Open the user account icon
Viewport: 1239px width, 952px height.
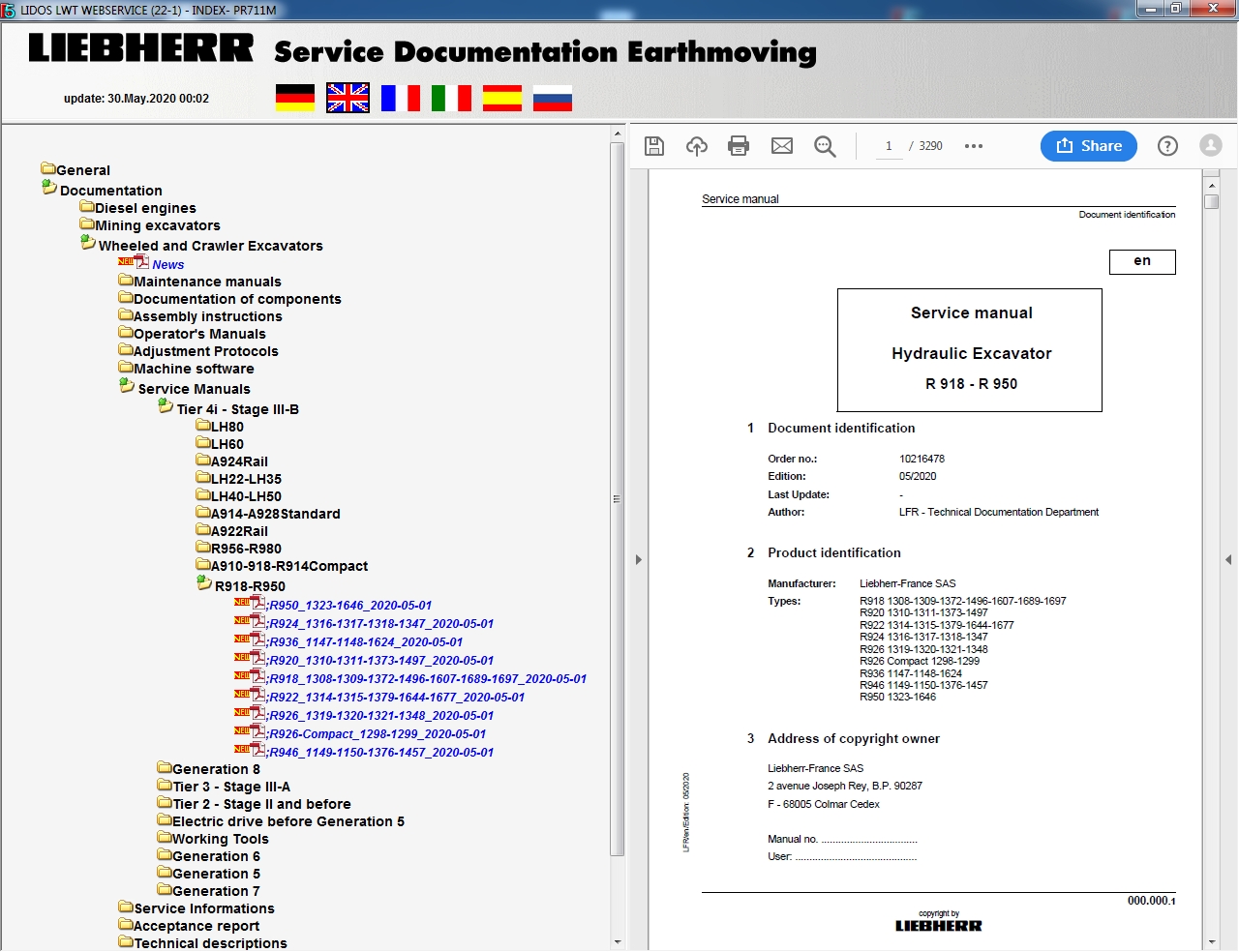pyautogui.click(x=1210, y=146)
